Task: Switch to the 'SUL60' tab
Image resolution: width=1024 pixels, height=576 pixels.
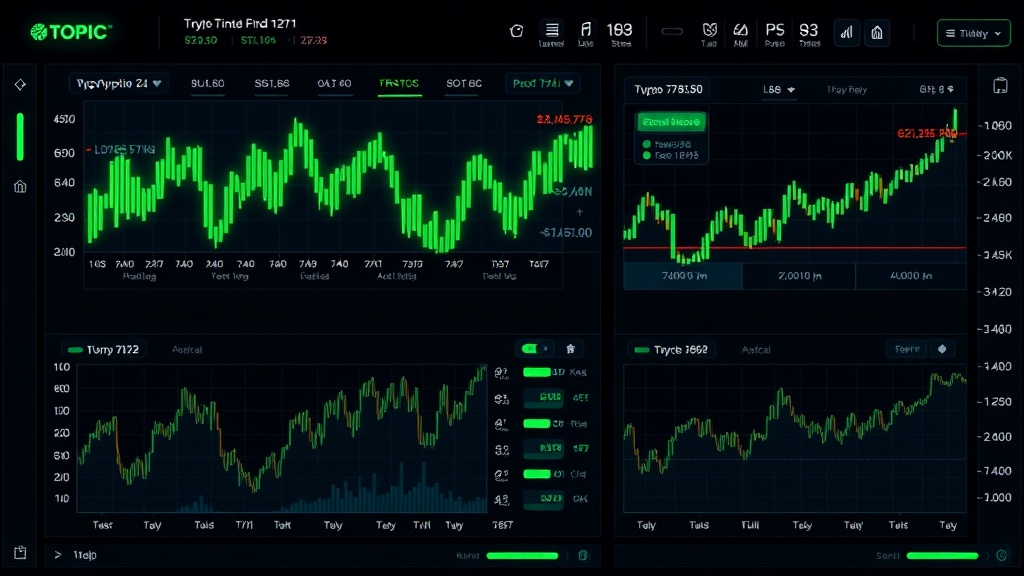Action: [208, 84]
